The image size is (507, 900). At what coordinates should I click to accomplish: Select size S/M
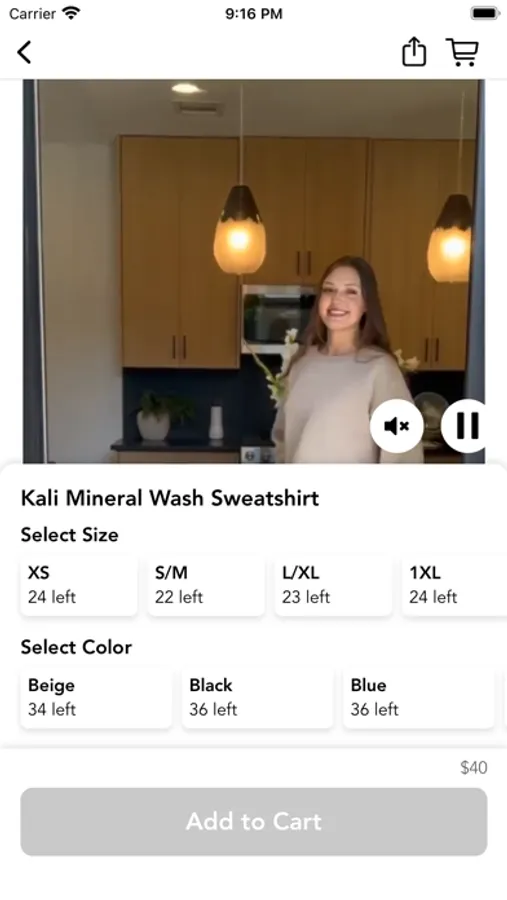(206, 585)
